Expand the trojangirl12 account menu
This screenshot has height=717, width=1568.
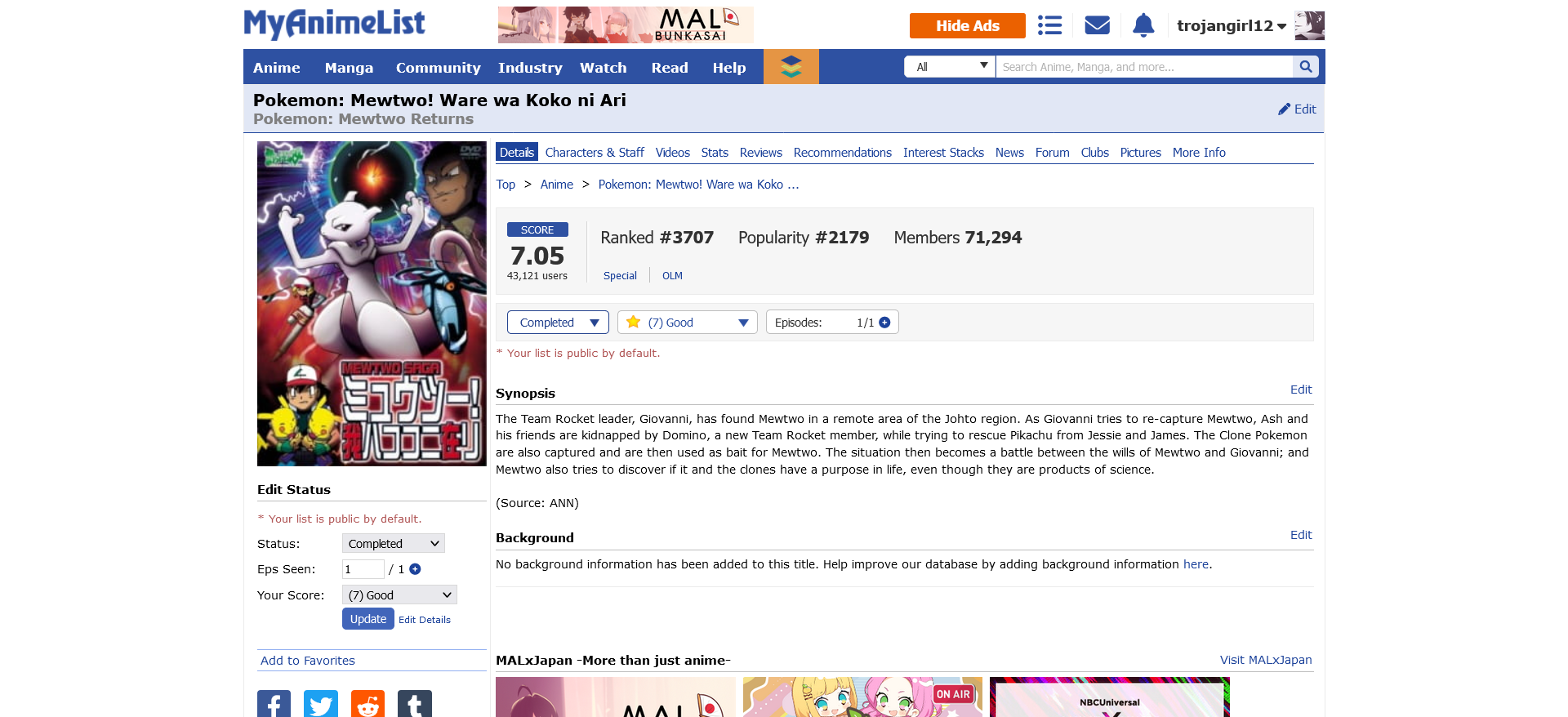1232,26
